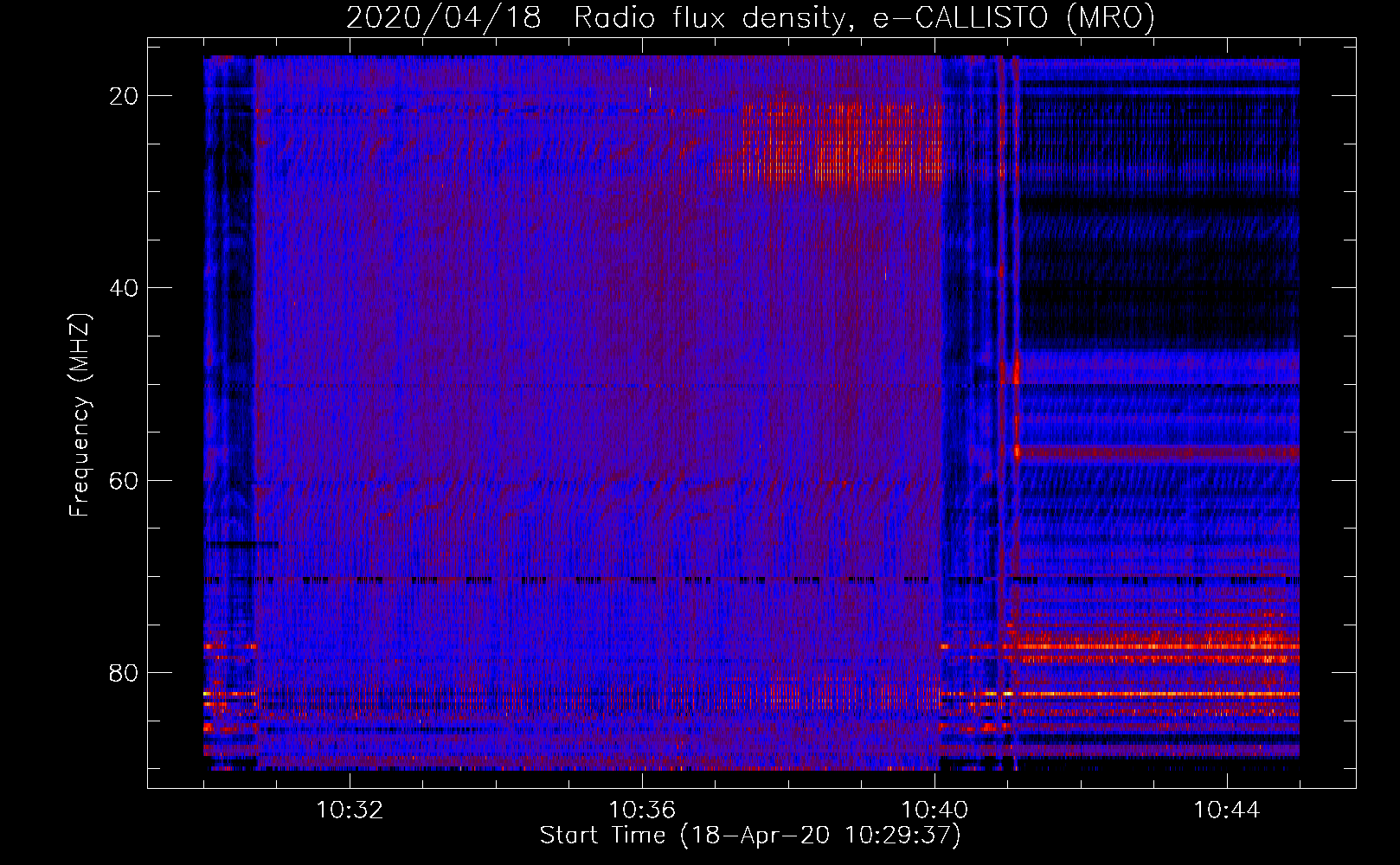Screen dimensions: 1400x865
Task: Click the '40' frequency tick label
Action: [x=125, y=288]
